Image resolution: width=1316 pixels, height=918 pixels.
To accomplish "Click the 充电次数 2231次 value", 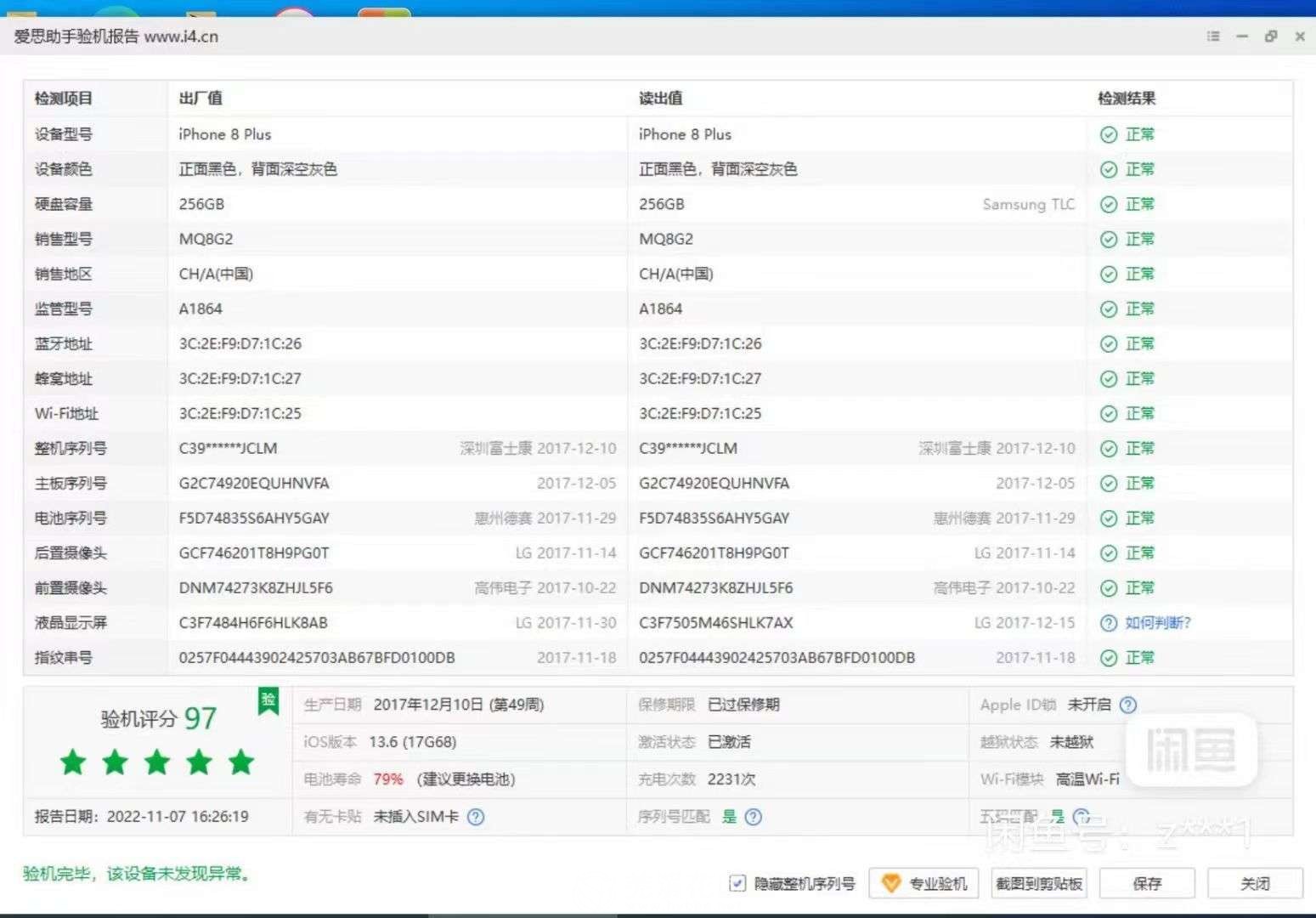I will (x=731, y=779).
